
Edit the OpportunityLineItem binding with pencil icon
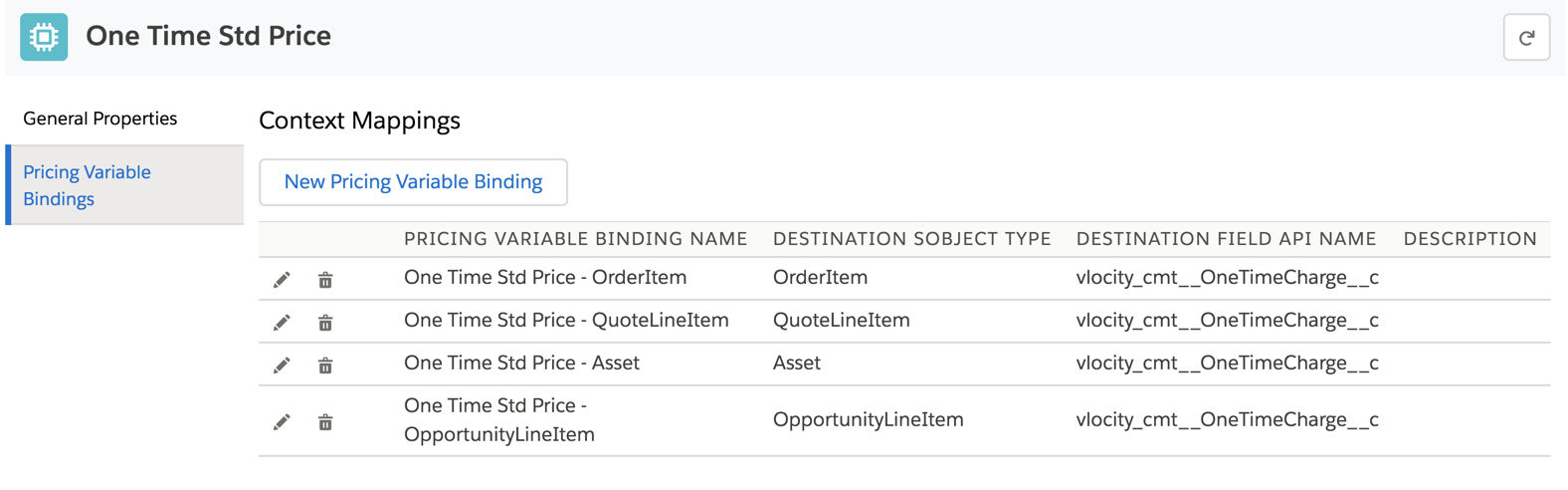pos(282,422)
